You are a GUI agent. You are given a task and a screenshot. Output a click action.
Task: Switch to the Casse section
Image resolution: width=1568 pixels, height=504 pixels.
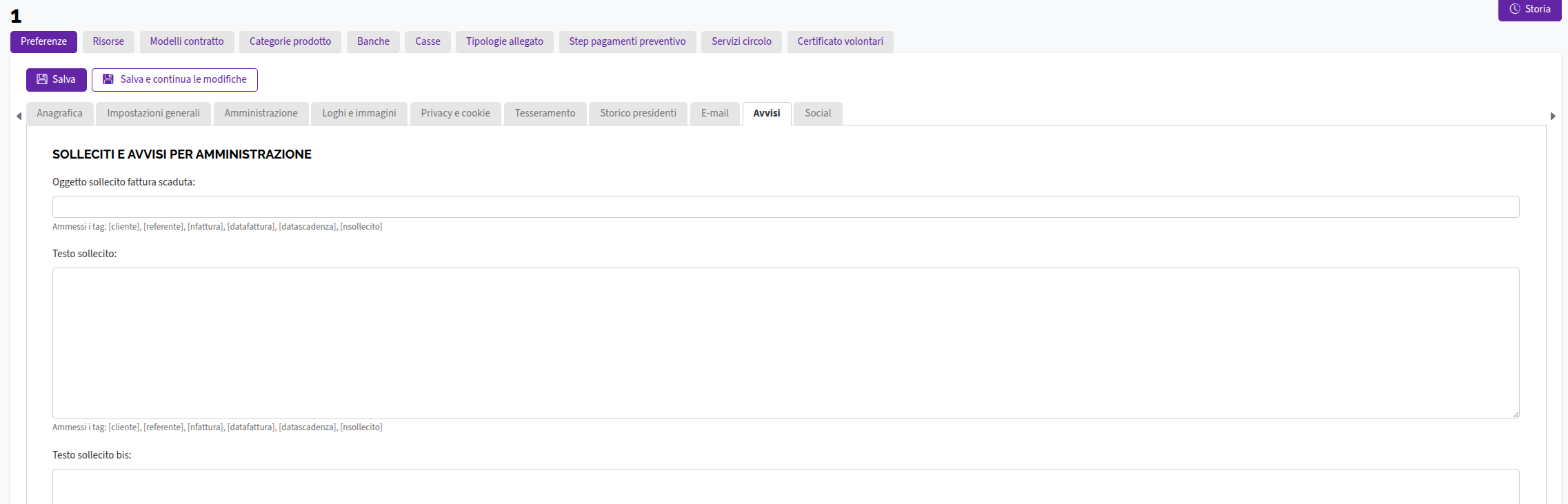(428, 41)
